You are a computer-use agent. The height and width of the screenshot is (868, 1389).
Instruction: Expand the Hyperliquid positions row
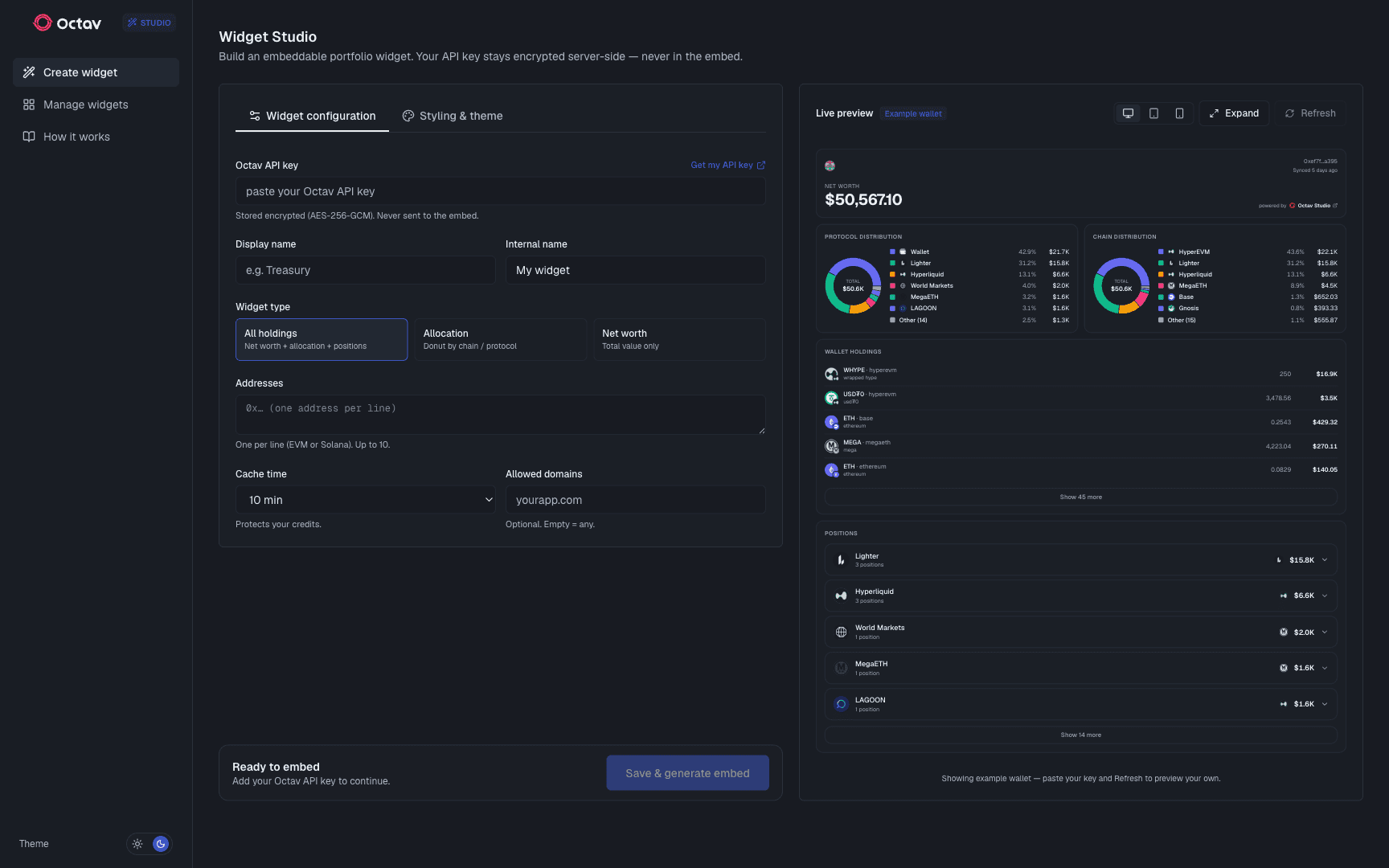[x=1081, y=596]
